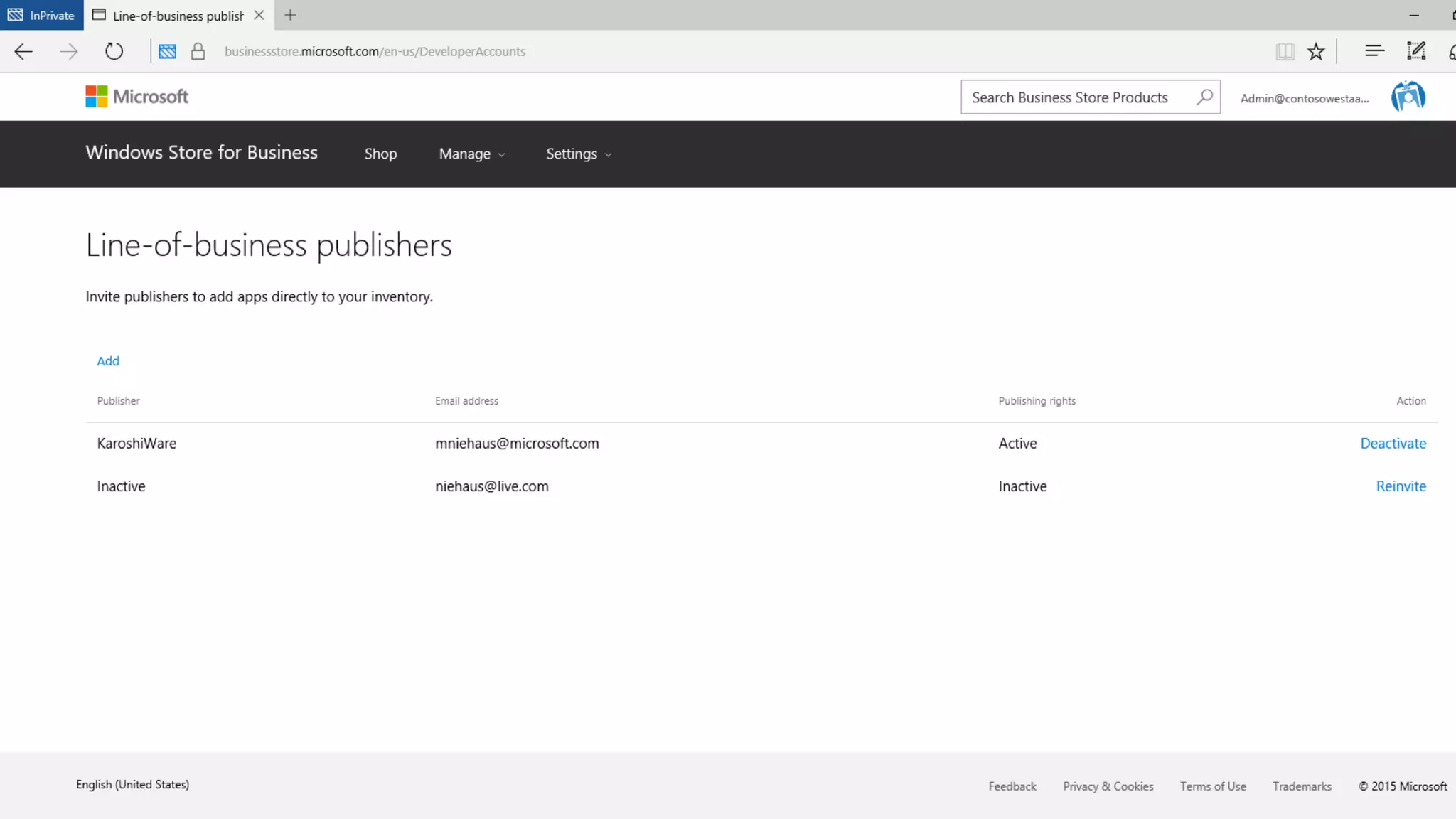Viewport: 1456px width, 819px height.
Task: Open a new browser tab
Action: [290, 15]
